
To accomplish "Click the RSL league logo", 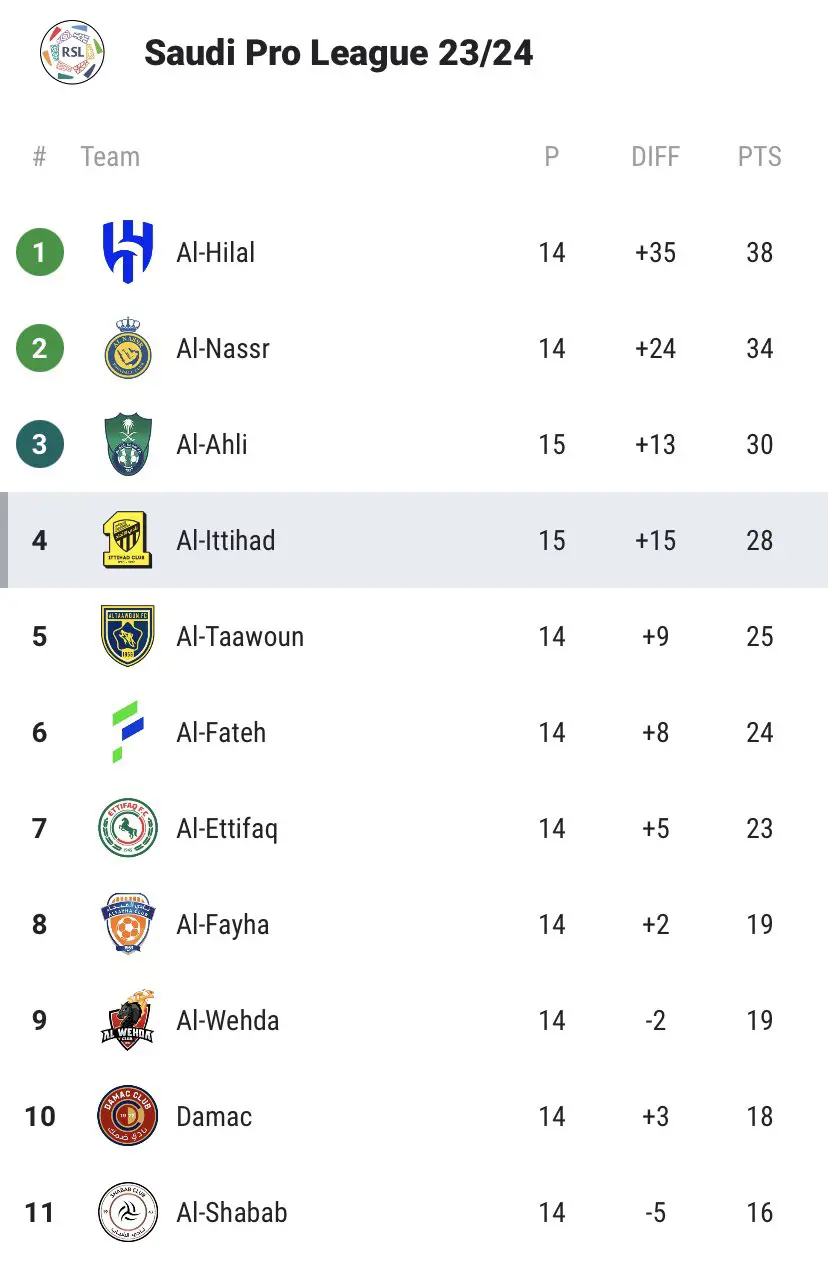I will 73,52.
